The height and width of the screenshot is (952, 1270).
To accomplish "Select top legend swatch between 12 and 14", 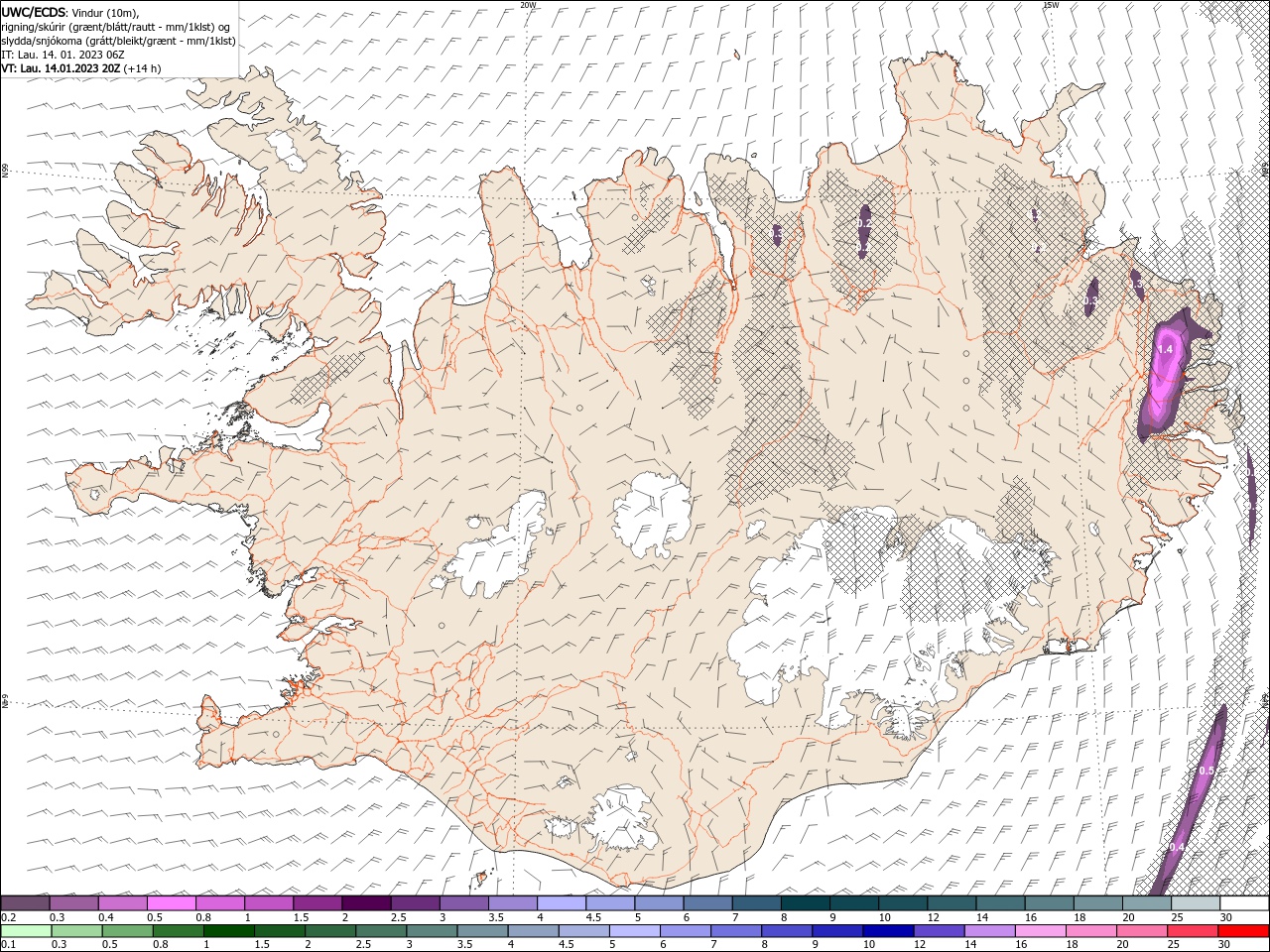I will point(952,903).
